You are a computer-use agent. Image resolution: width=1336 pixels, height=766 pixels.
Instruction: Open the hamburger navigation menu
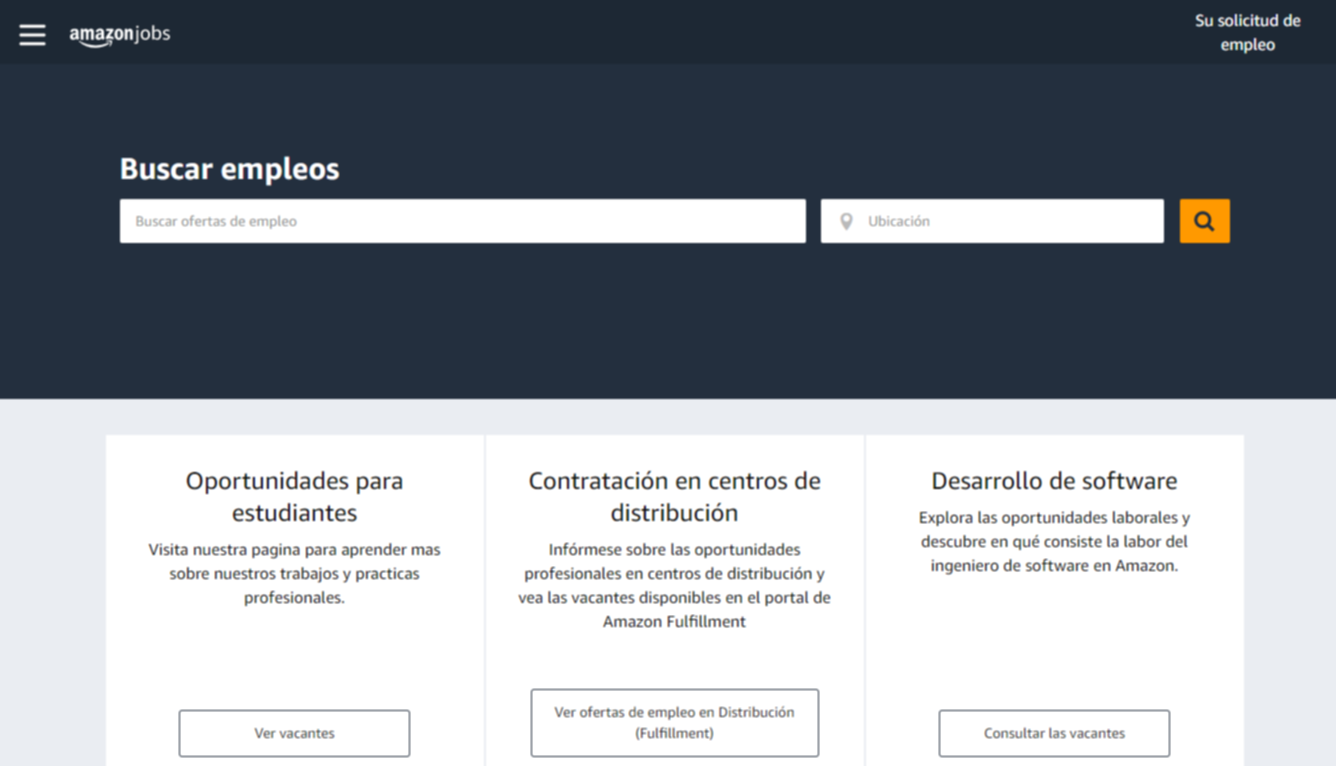(x=32, y=34)
